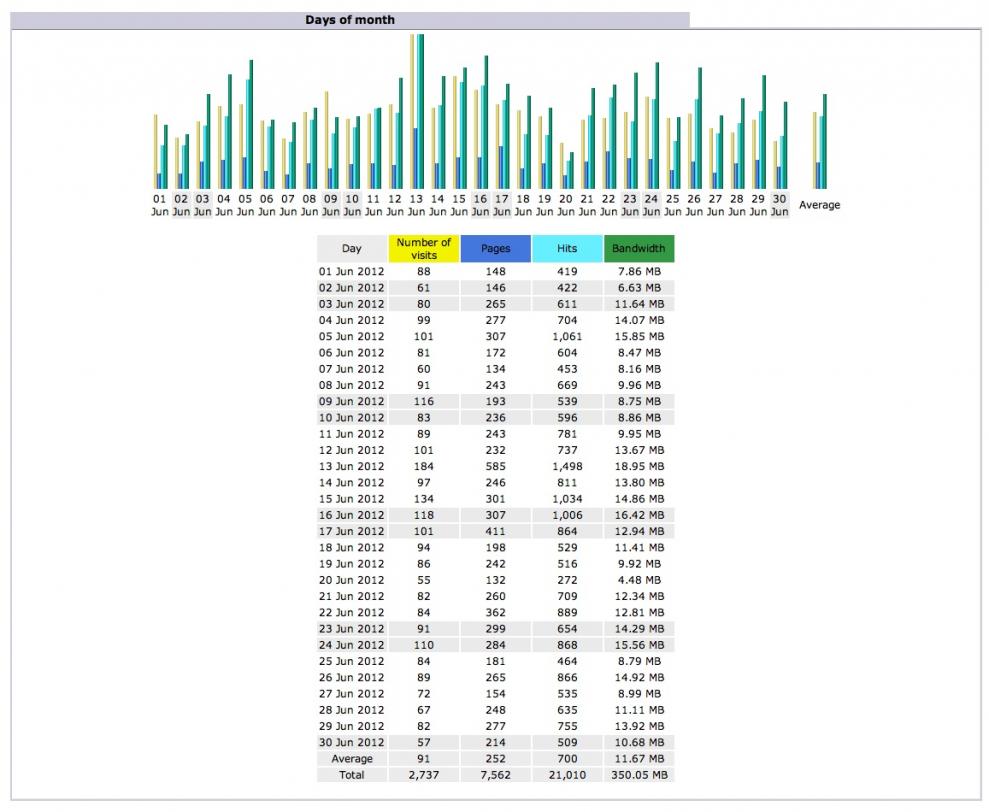
Task: Click total bandwidth 350.05 MB
Action: pyautogui.click(x=639, y=775)
